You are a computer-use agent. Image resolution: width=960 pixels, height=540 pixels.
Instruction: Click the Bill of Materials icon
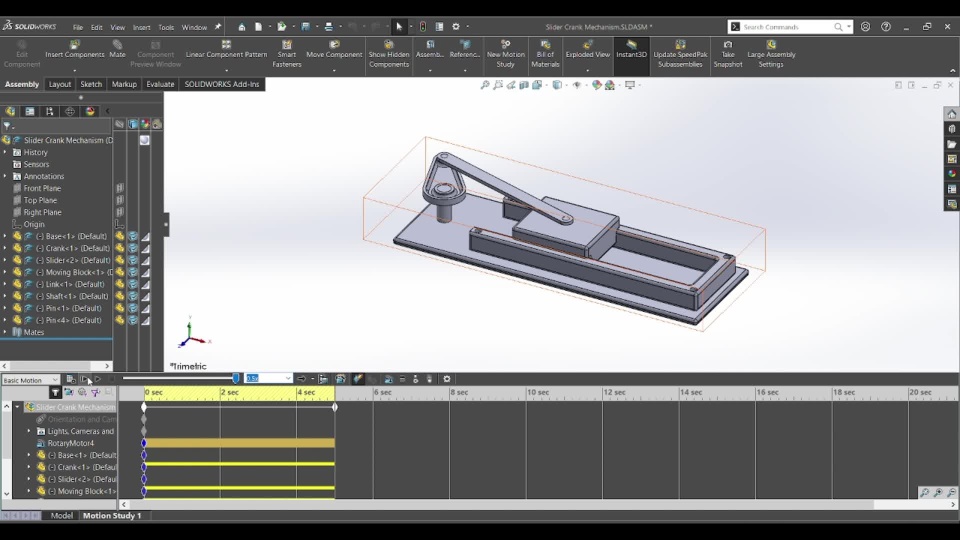545,49
